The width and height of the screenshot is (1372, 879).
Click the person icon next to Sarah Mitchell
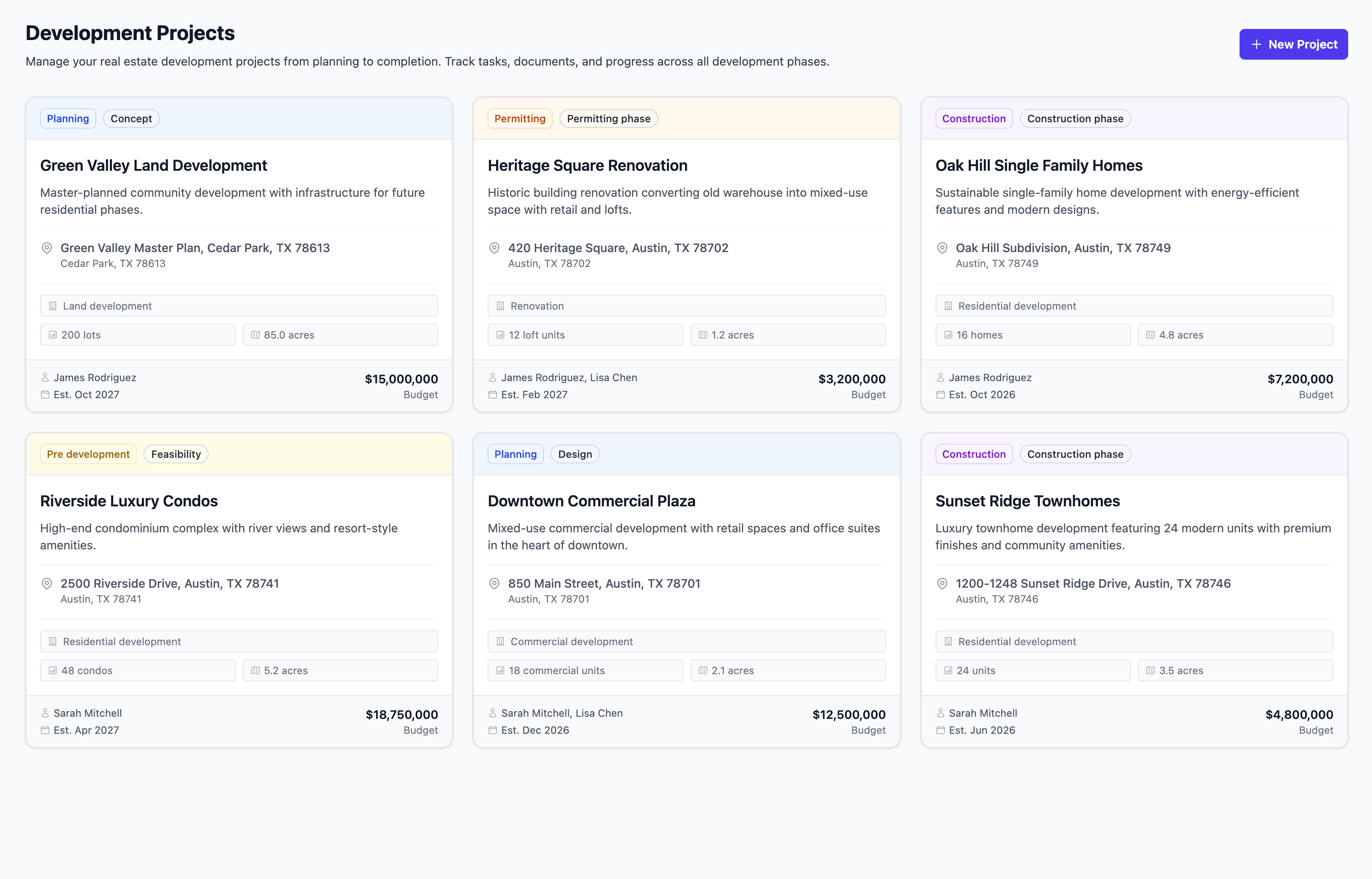(x=45, y=713)
